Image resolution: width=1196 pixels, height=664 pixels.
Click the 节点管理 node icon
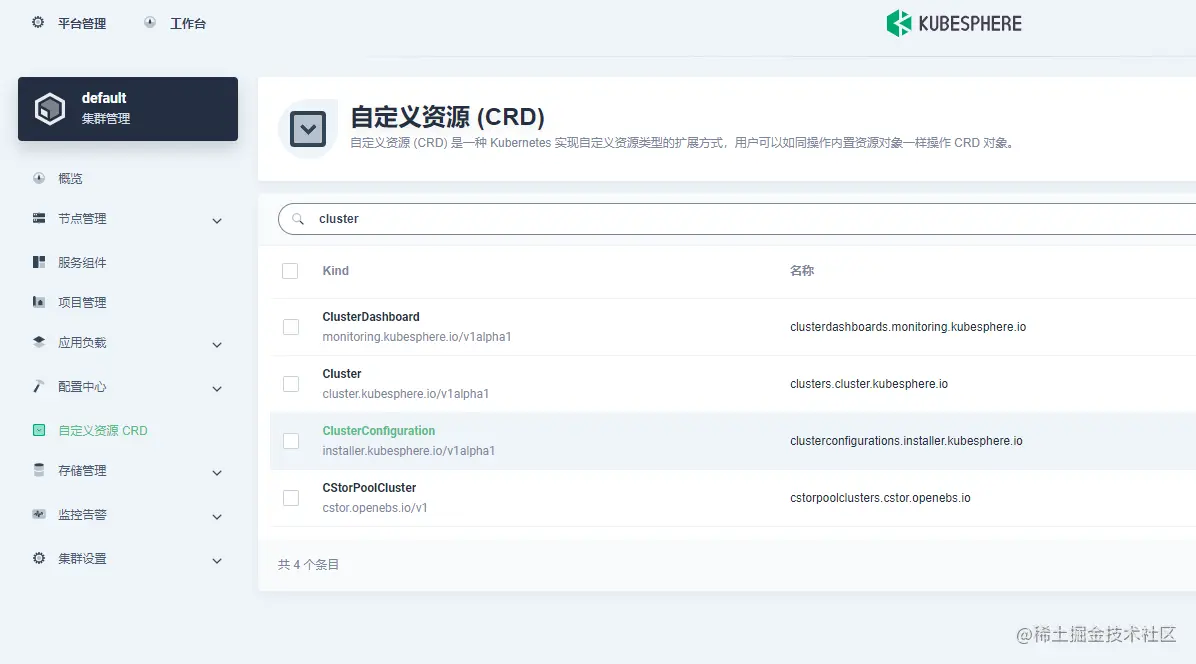(x=39, y=219)
